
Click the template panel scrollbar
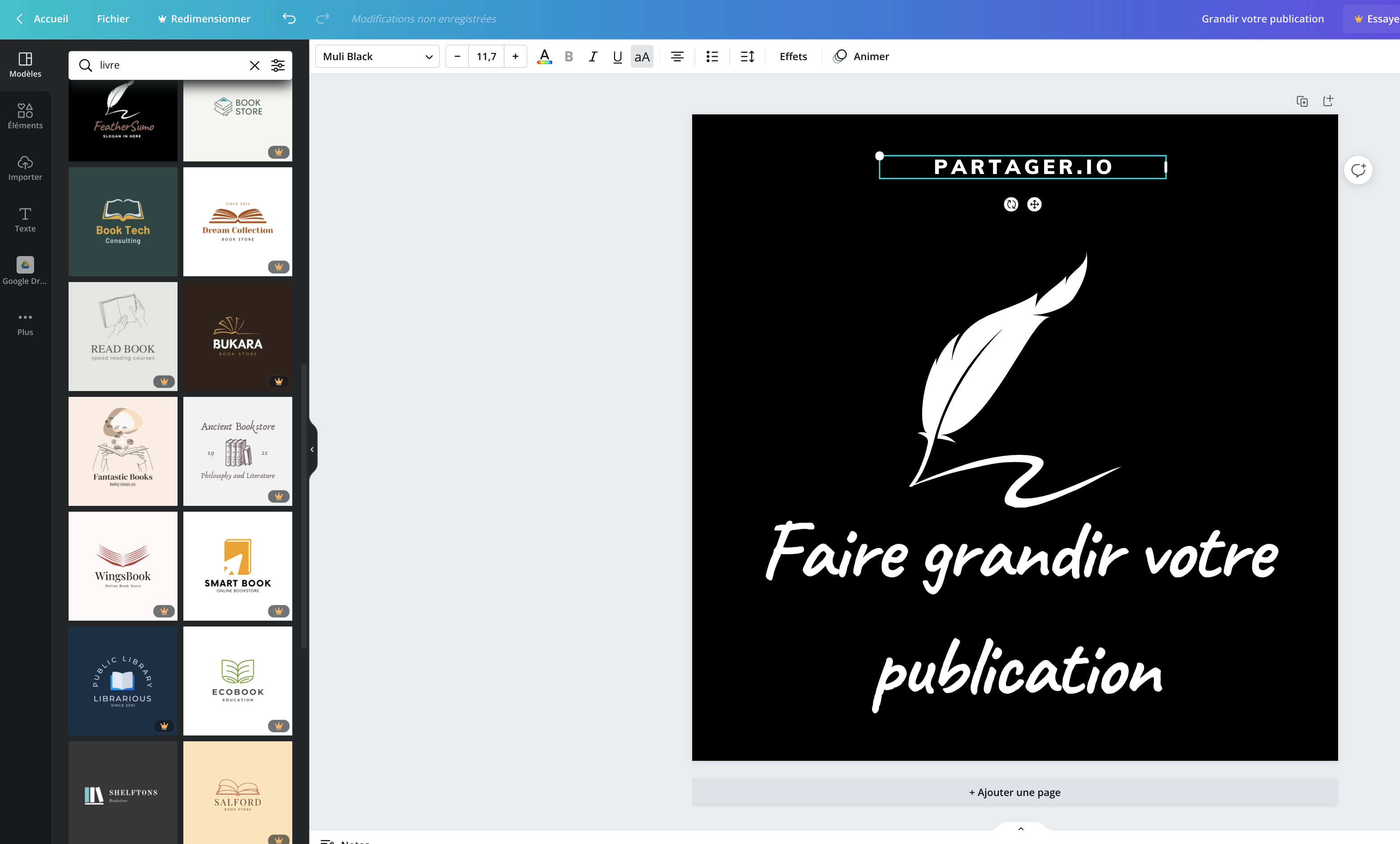coord(304,506)
